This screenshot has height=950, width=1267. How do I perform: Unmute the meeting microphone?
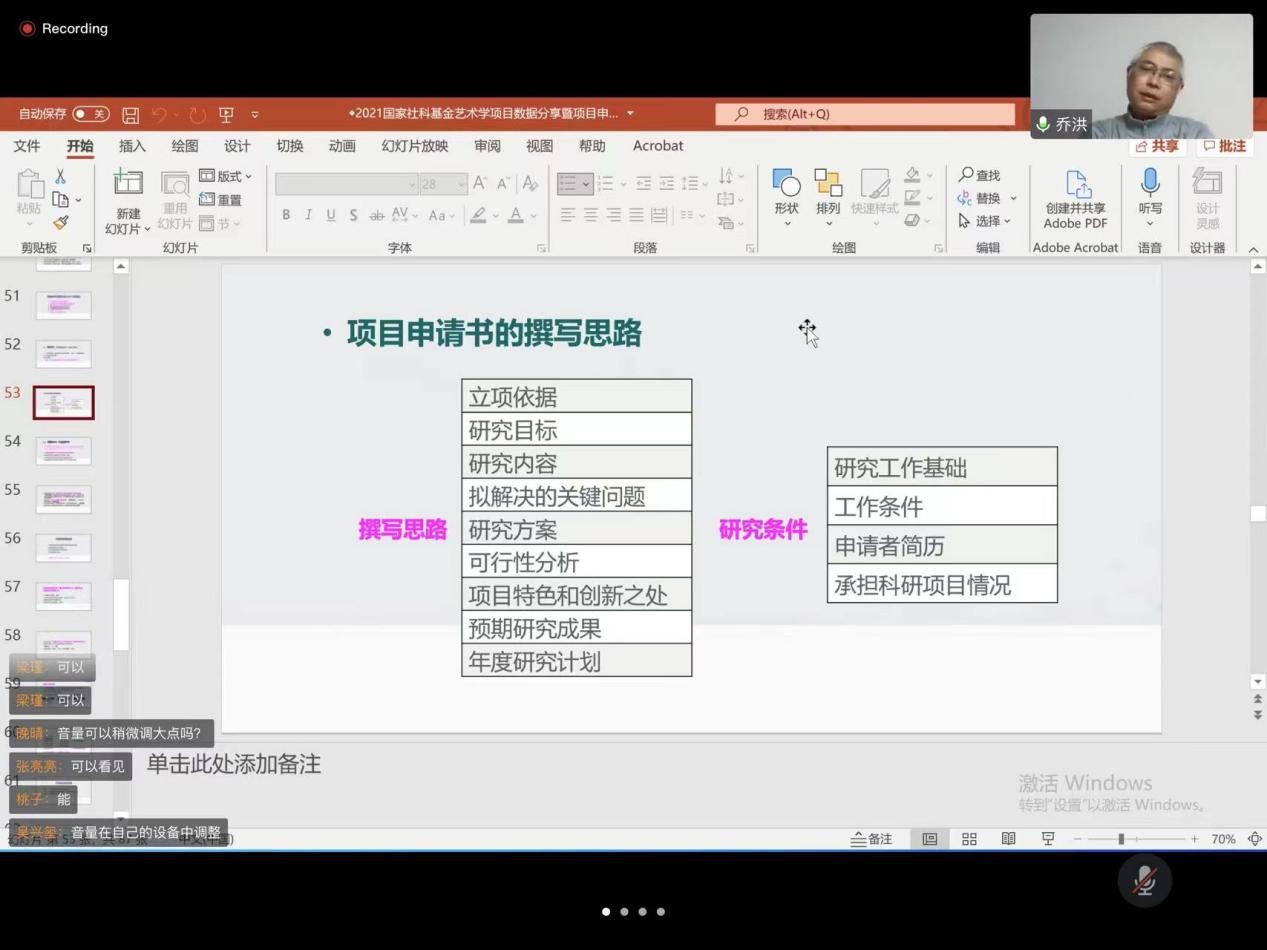pyautogui.click(x=1145, y=881)
